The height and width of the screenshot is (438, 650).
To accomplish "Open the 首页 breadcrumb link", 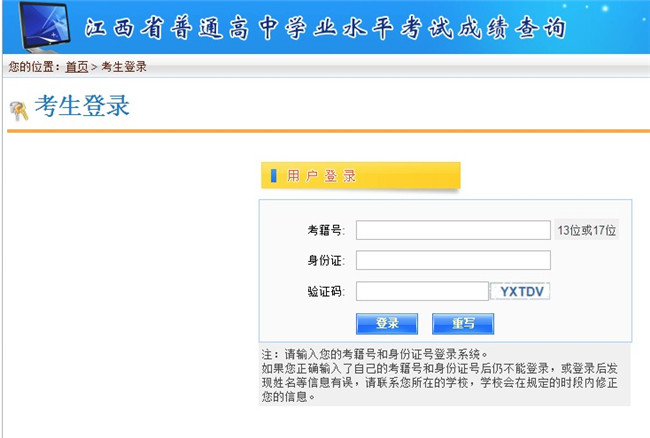I will pyautogui.click(x=76, y=67).
